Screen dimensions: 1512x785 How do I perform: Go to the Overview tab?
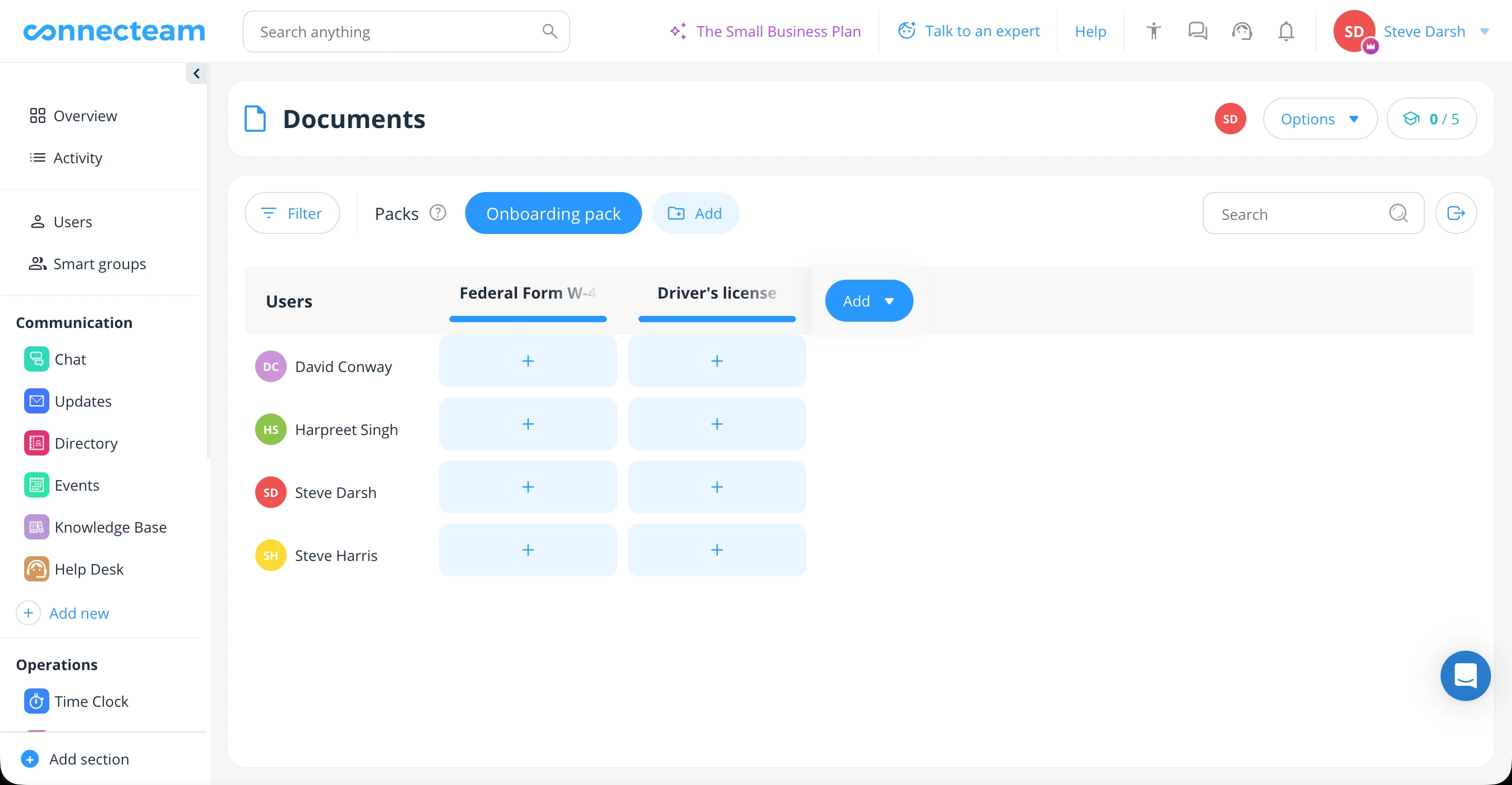tap(85, 115)
